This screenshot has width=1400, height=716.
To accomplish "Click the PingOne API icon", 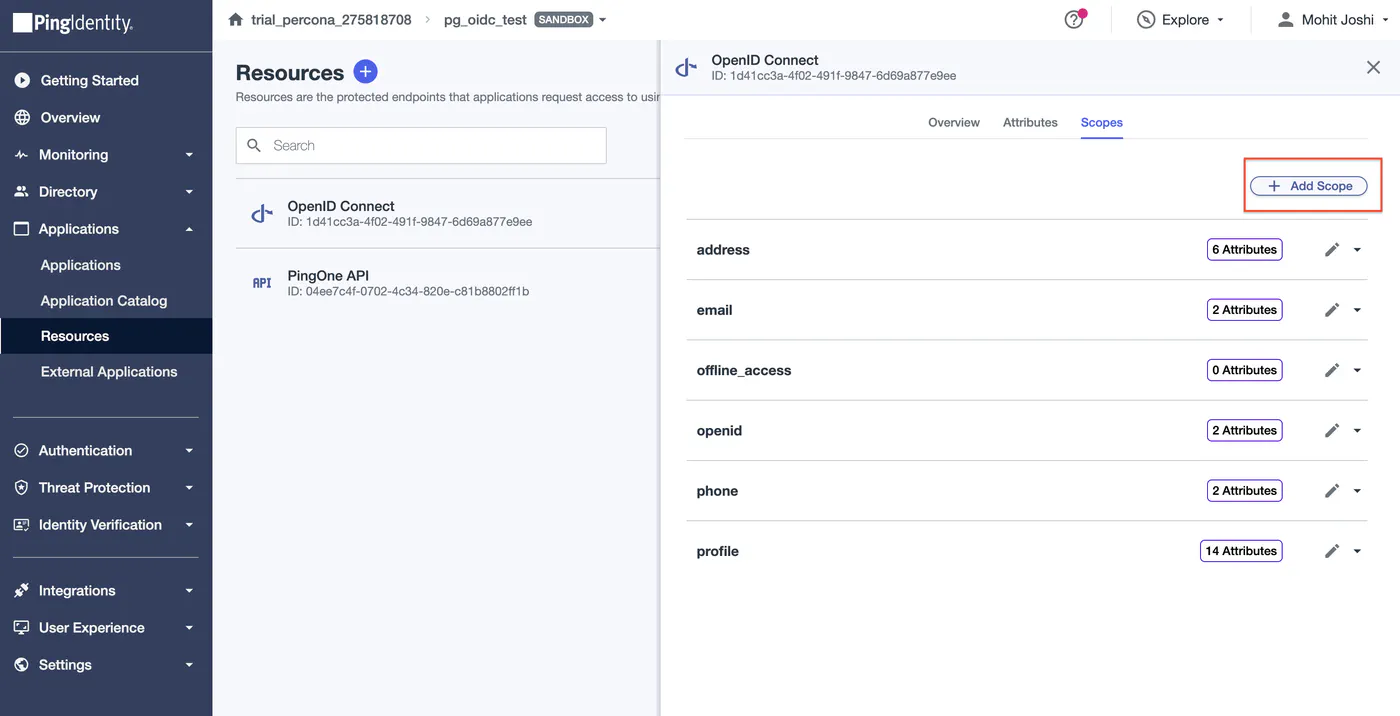I will (262, 283).
